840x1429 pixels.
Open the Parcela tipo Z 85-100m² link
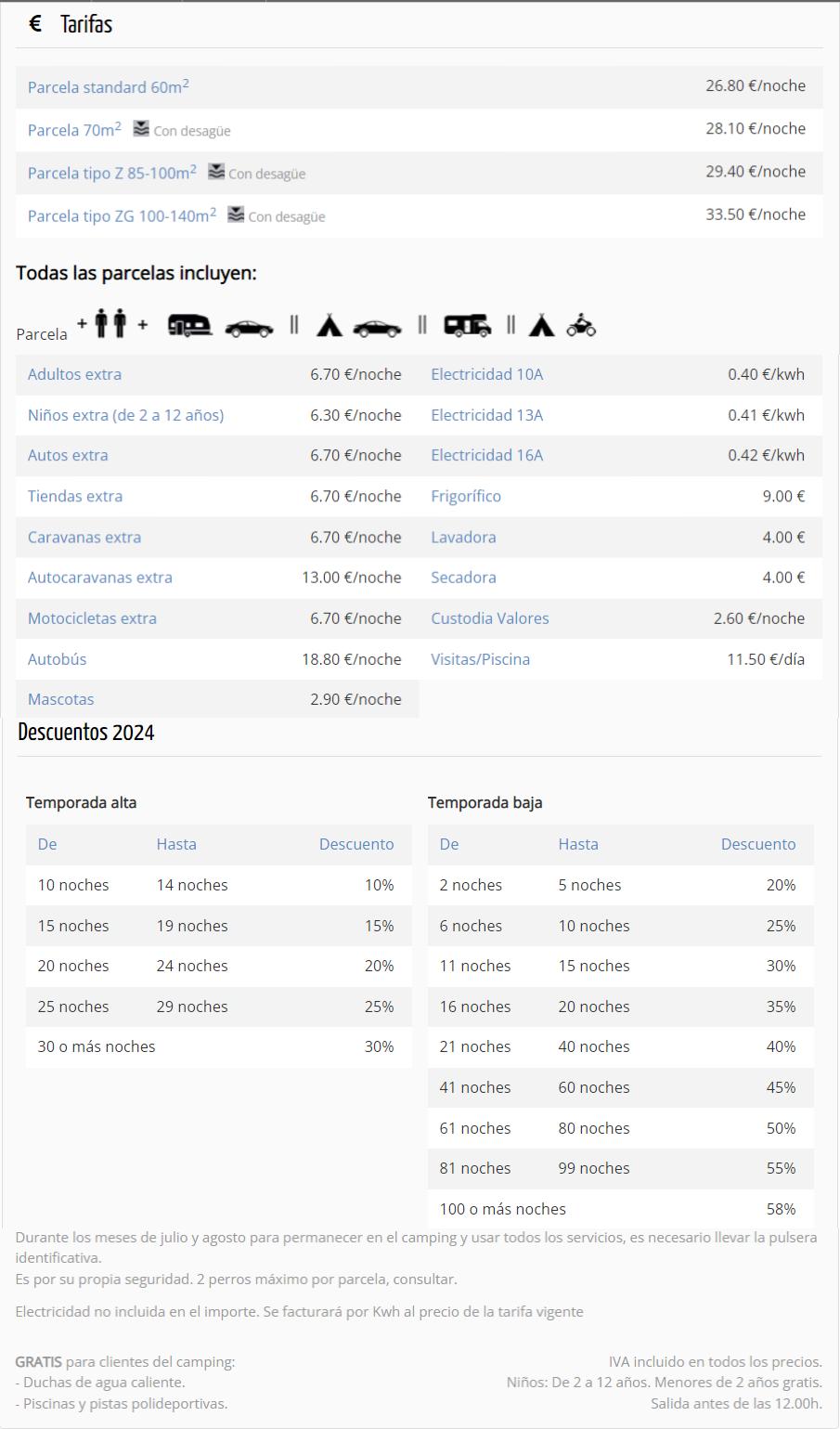click(111, 173)
